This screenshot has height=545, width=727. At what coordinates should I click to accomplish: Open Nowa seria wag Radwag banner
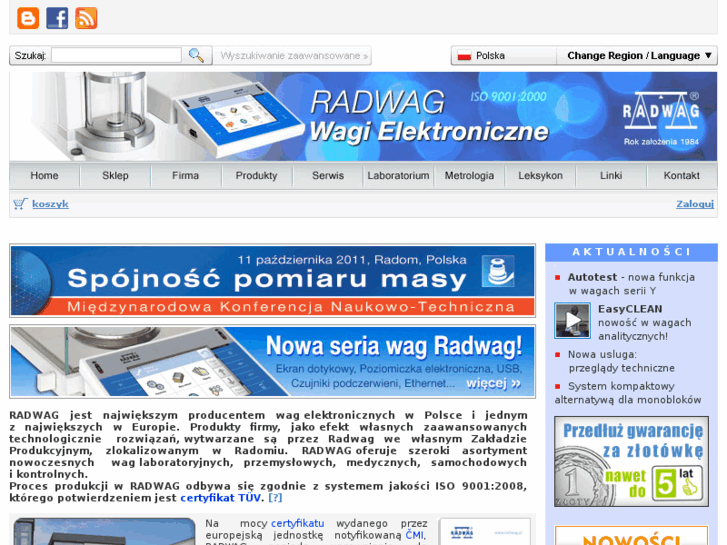(x=273, y=361)
